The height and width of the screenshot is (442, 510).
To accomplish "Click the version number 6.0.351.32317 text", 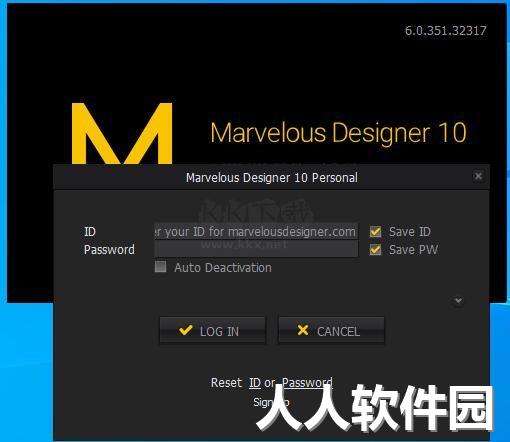I will tap(446, 31).
